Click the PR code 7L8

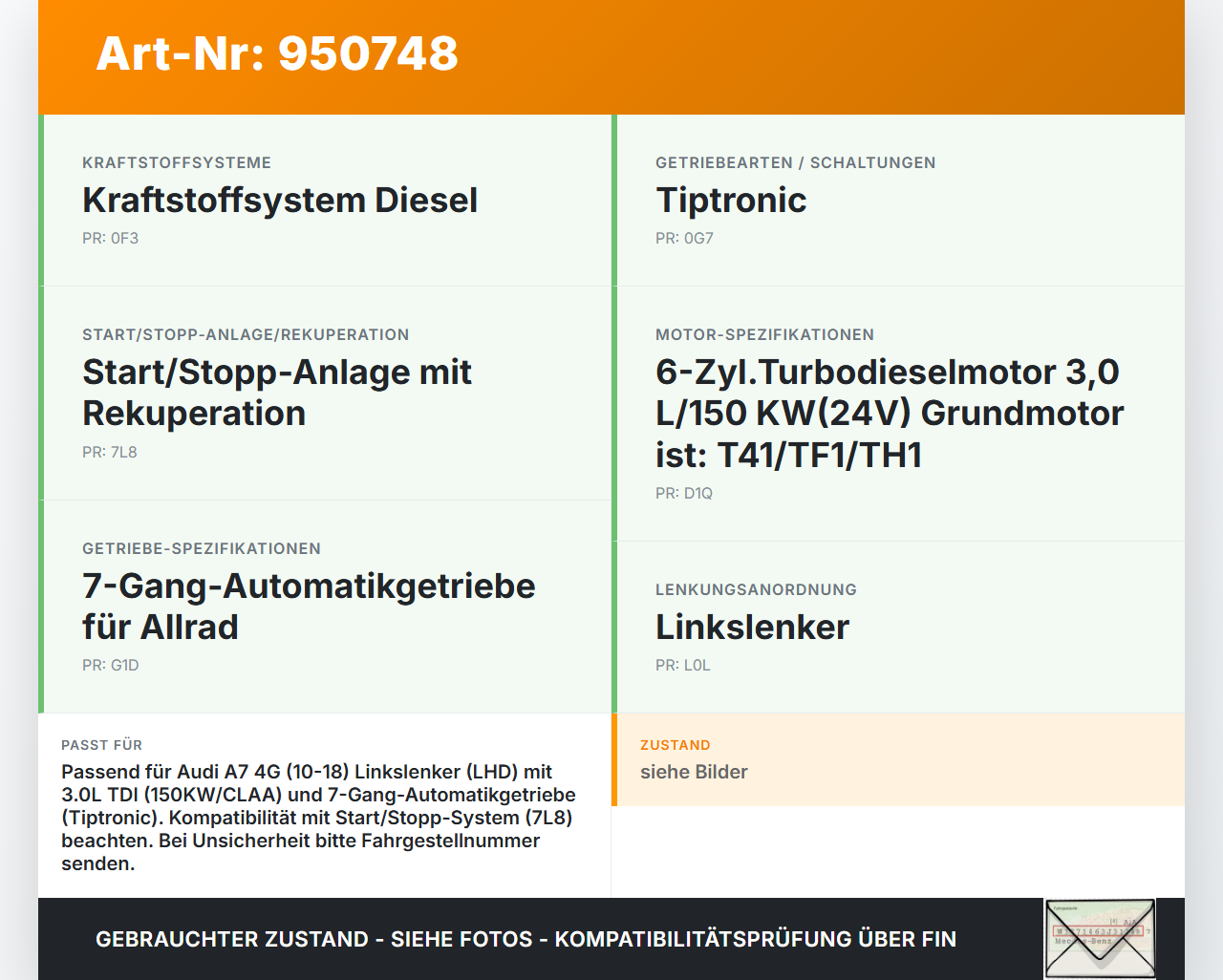(x=110, y=452)
